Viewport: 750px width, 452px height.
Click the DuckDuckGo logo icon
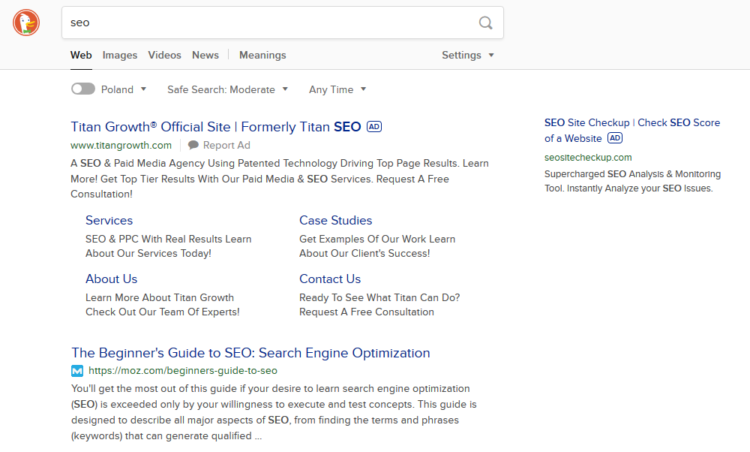(26, 22)
